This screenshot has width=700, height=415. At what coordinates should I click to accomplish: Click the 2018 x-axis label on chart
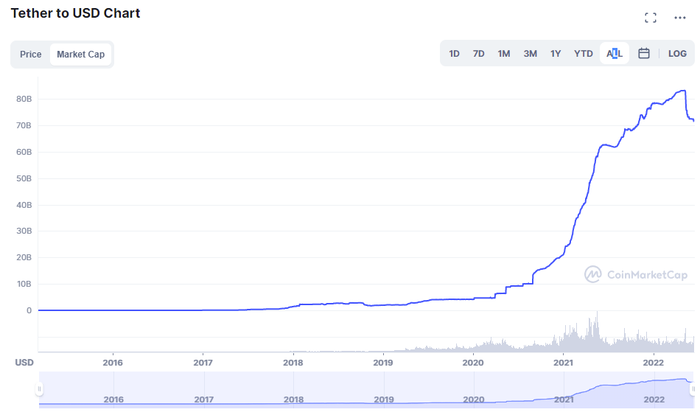tap(293, 363)
